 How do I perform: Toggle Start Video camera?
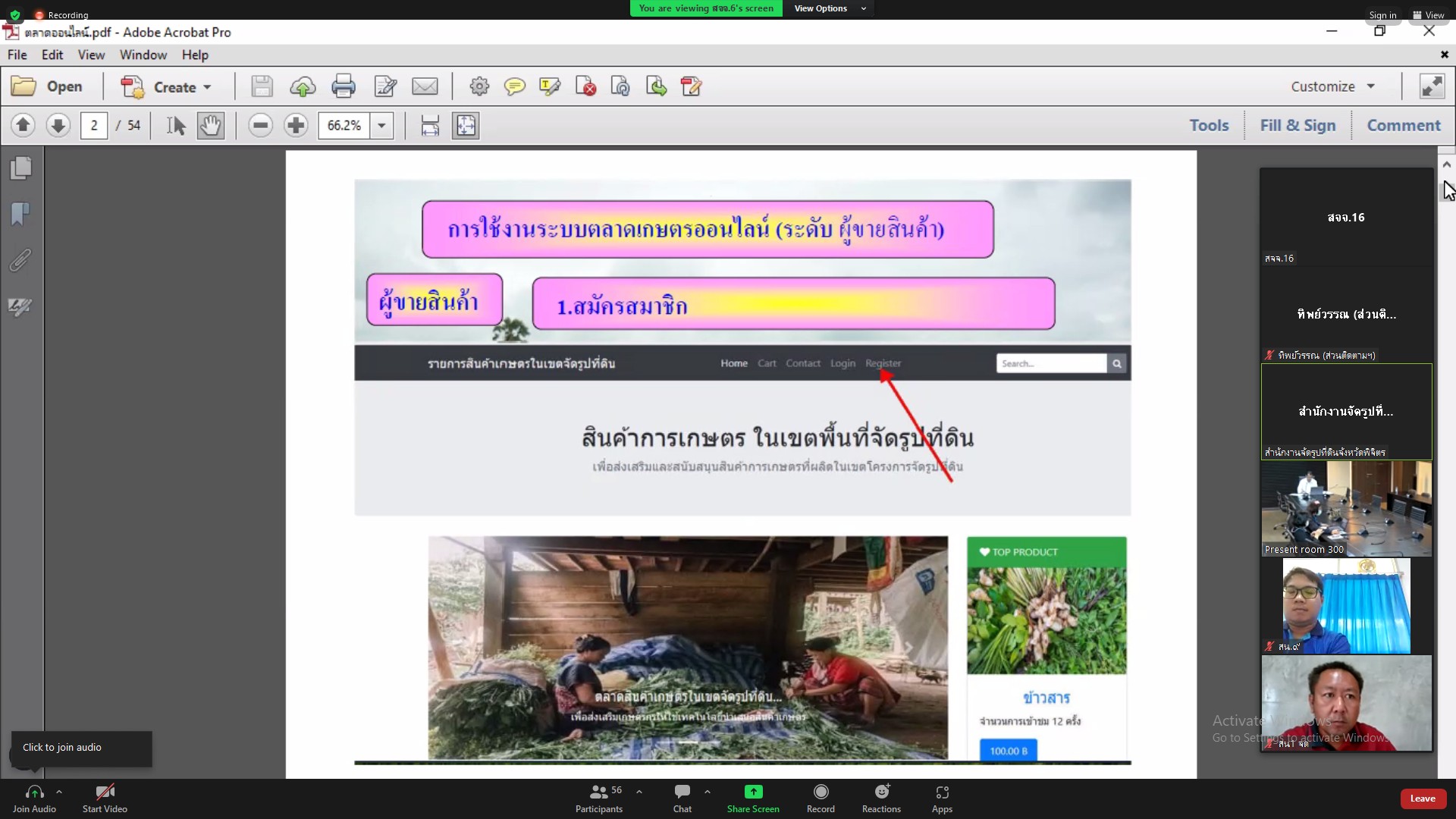click(105, 799)
